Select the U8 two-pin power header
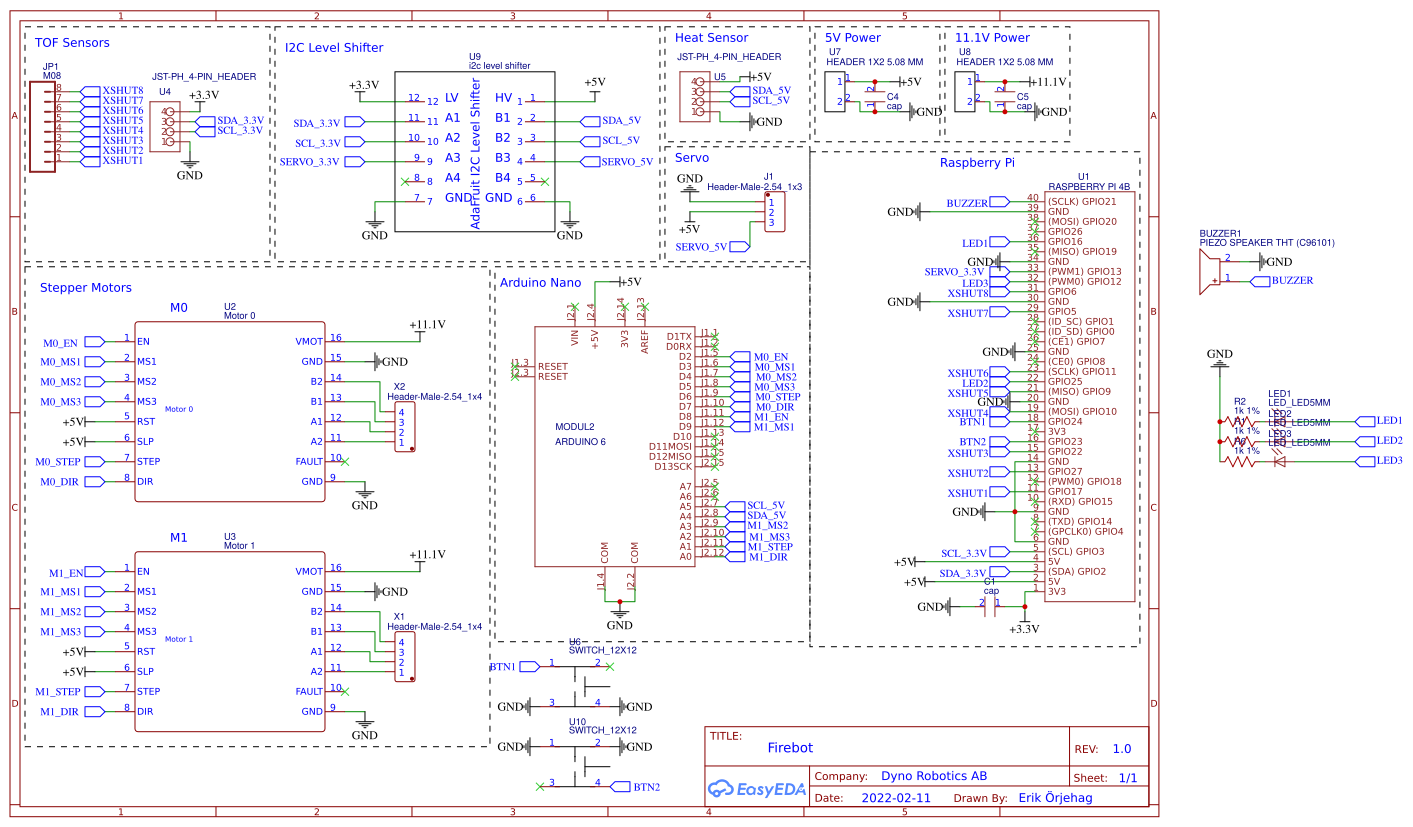Screen dimensions: 1413x827 (966, 92)
